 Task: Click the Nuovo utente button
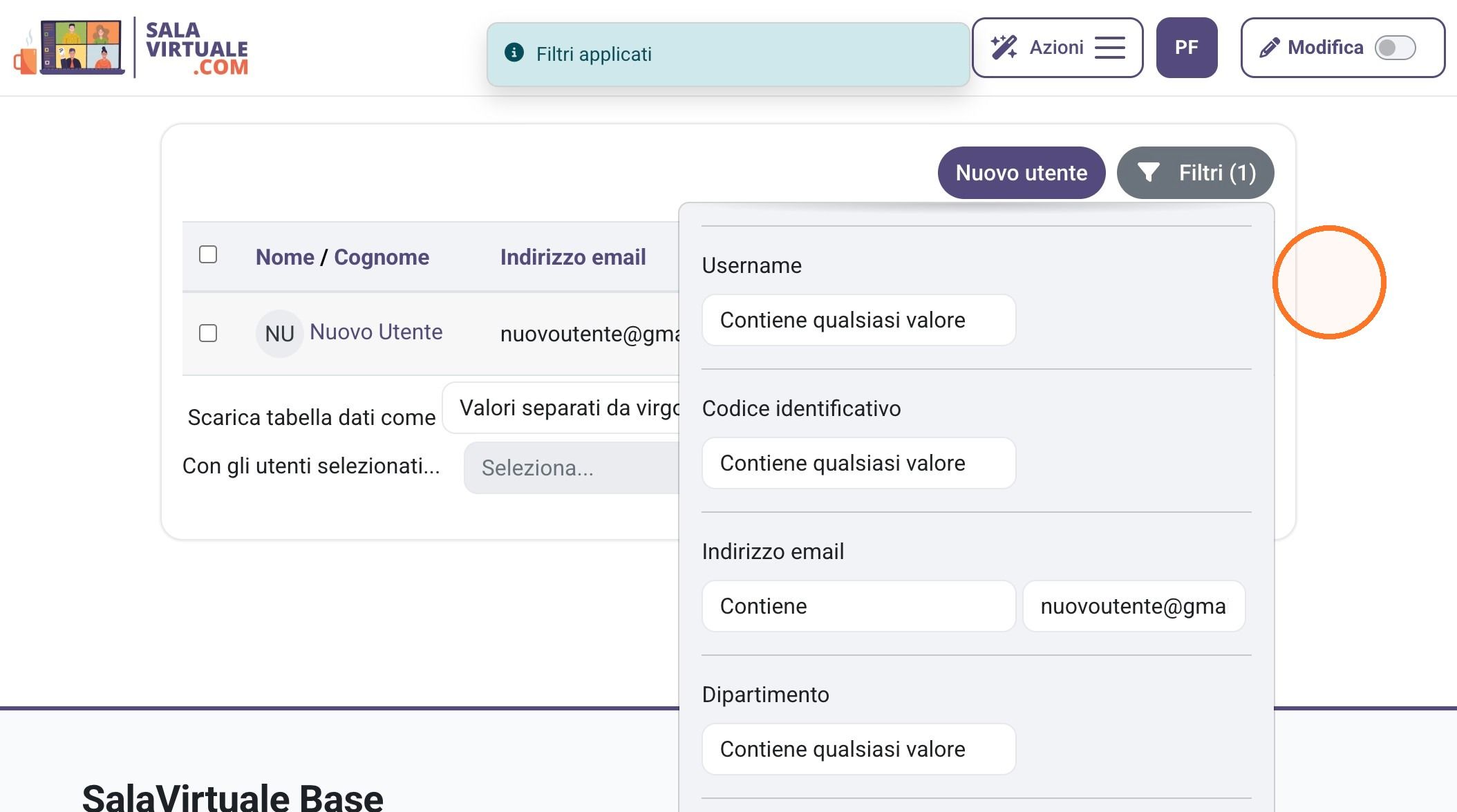(1021, 173)
